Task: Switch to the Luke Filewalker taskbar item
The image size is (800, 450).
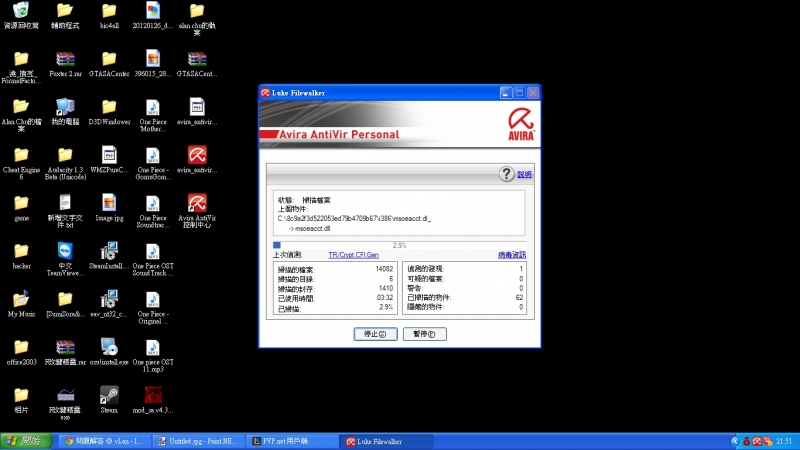Action: [385, 441]
